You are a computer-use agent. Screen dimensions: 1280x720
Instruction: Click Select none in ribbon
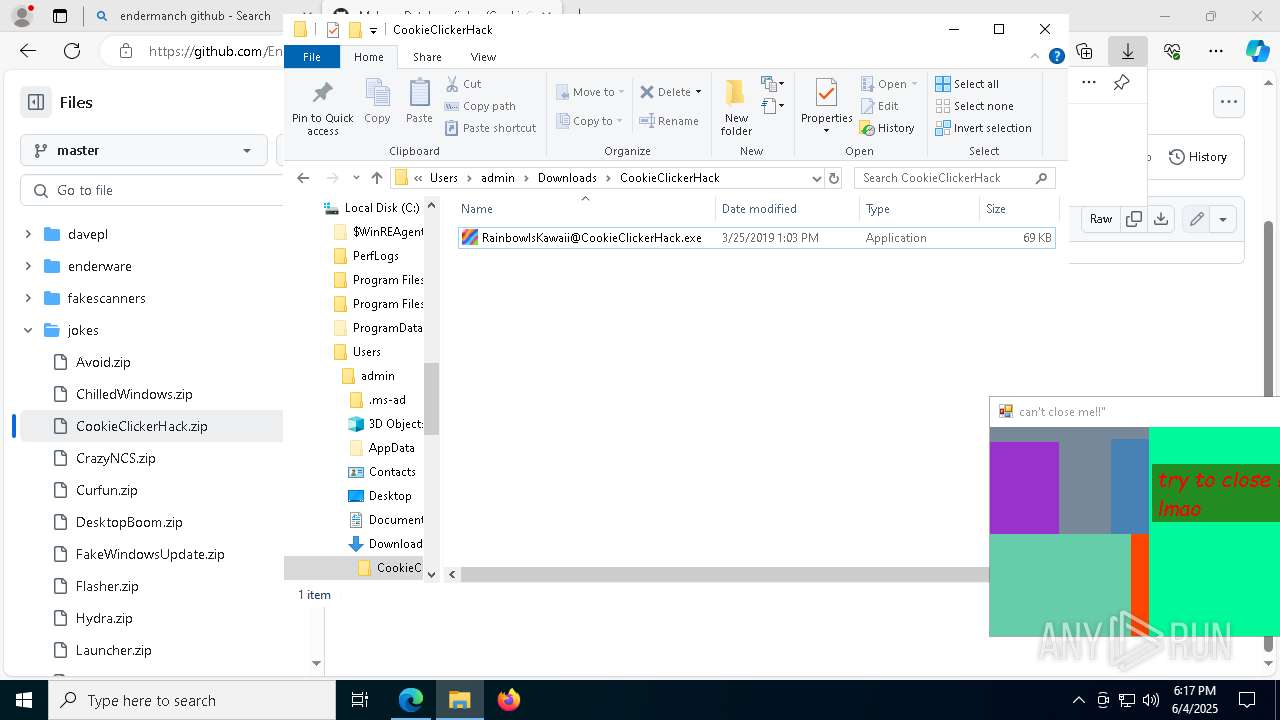(x=974, y=106)
